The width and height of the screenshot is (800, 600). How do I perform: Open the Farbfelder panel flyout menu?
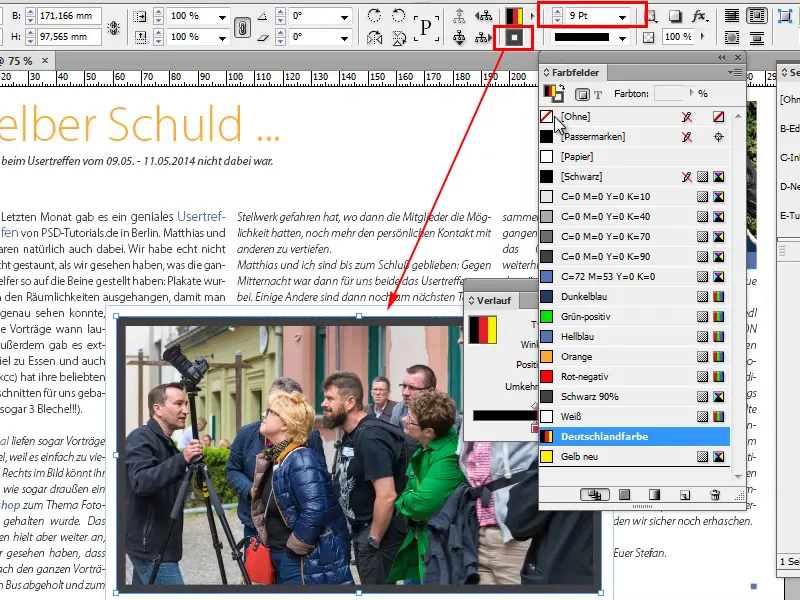[735, 72]
